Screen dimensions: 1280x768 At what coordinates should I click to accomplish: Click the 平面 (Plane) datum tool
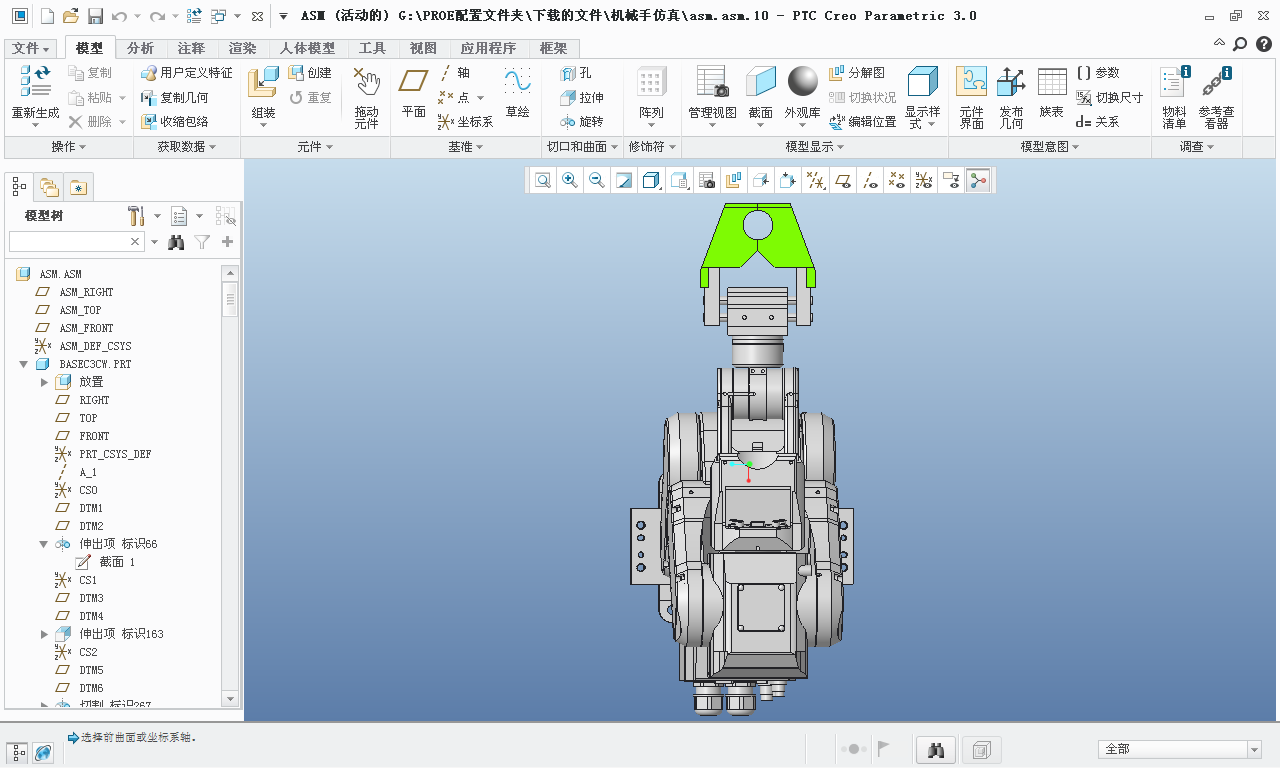pos(414,92)
